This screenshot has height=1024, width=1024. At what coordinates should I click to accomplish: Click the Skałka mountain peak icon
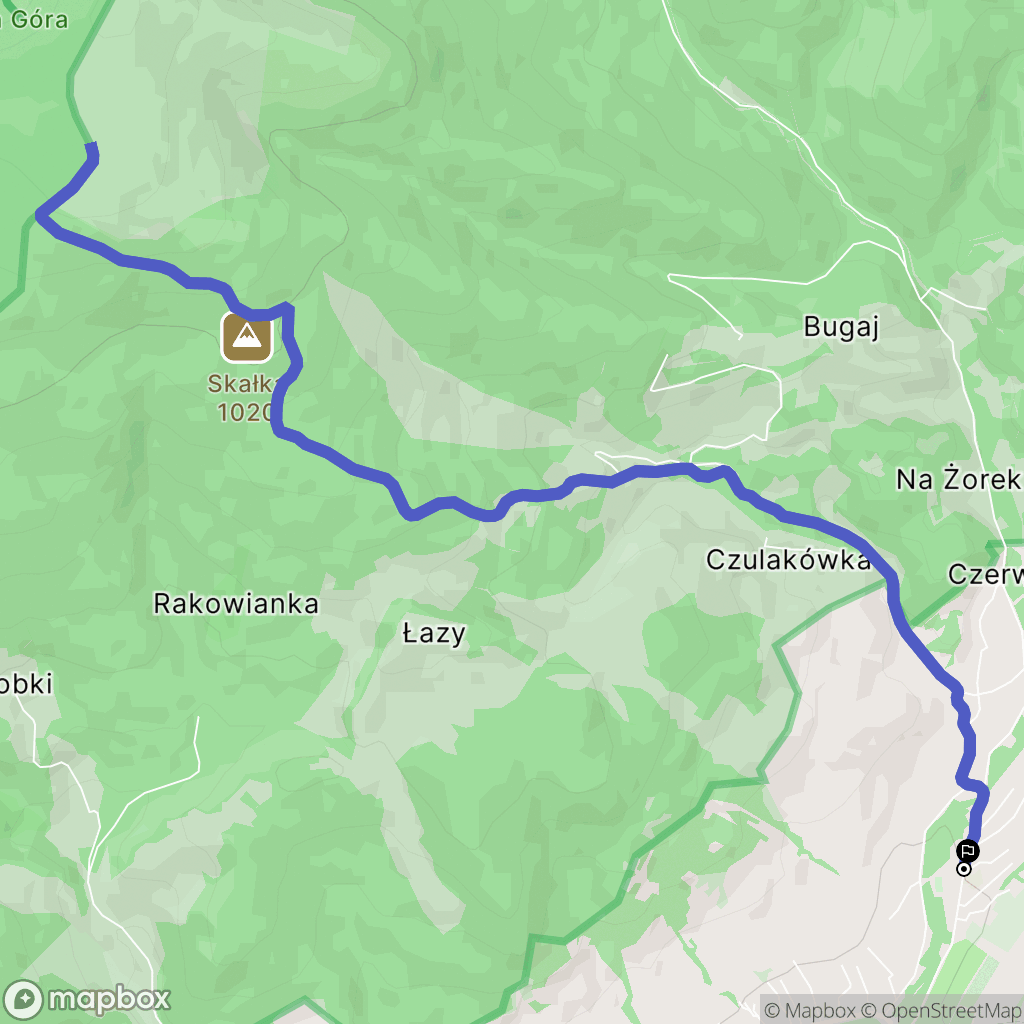[247, 337]
